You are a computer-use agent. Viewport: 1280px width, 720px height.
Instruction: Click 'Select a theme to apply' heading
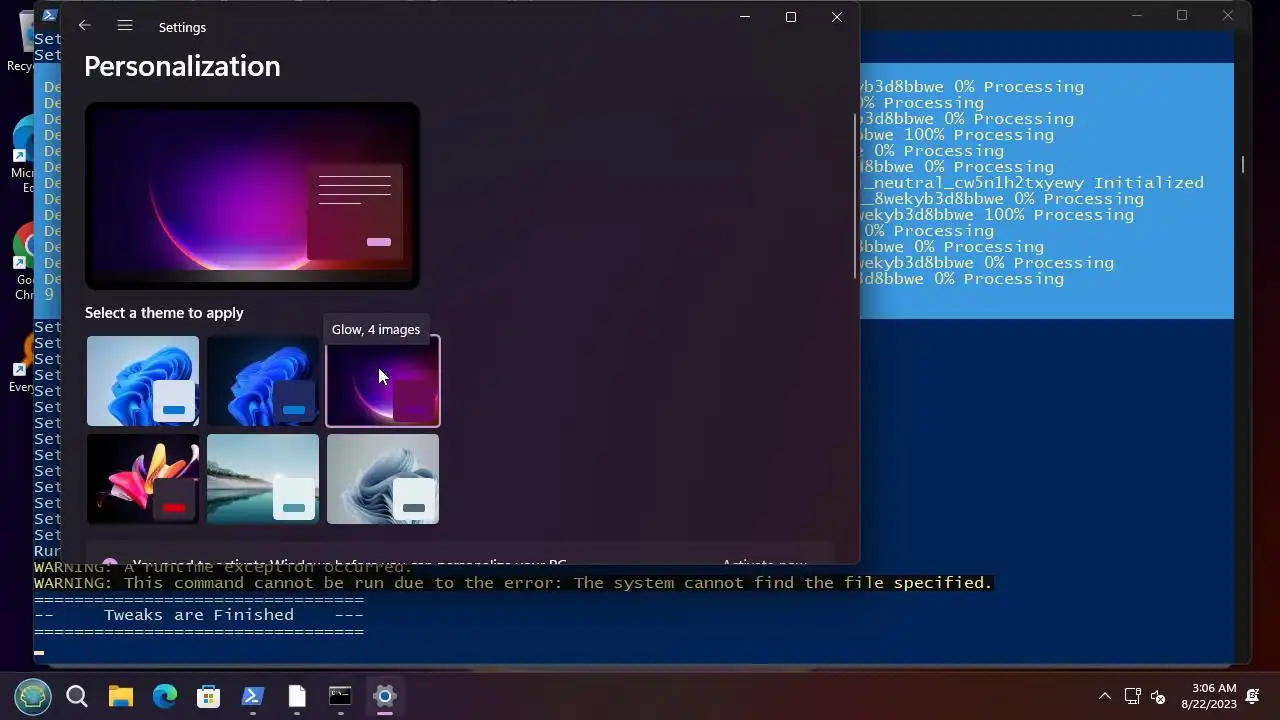(x=164, y=313)
